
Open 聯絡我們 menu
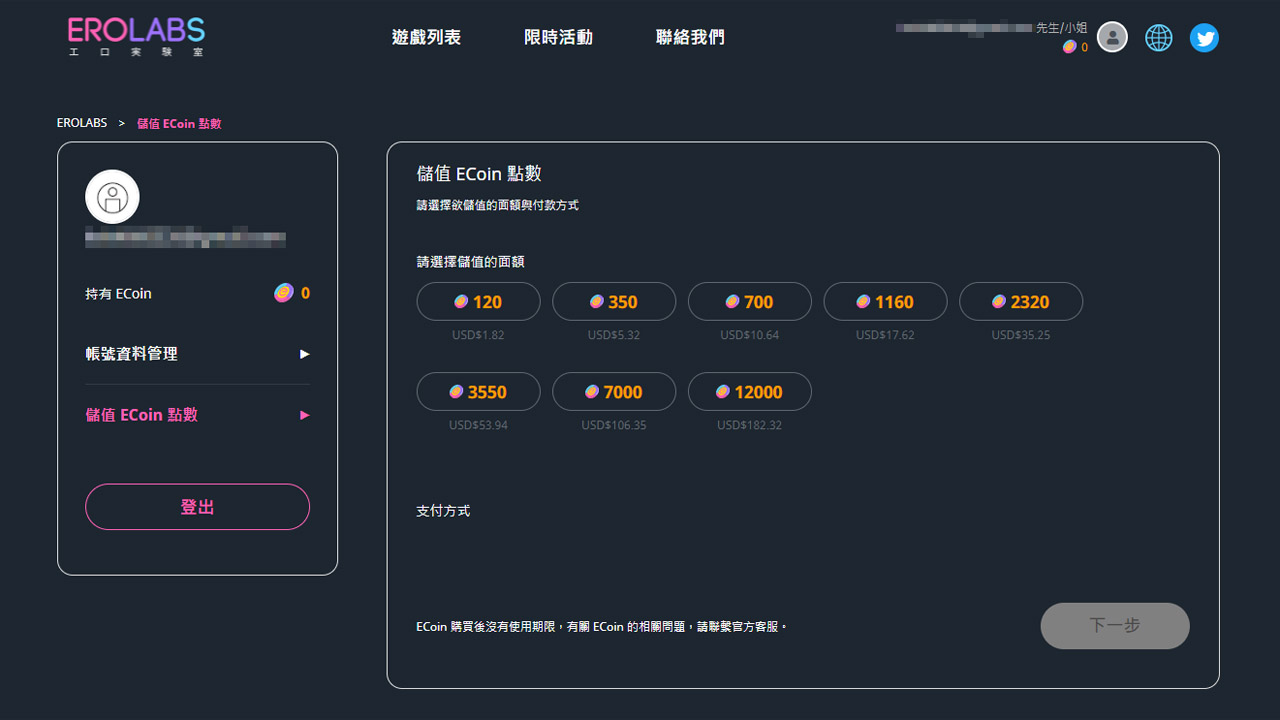pos(690,37)
